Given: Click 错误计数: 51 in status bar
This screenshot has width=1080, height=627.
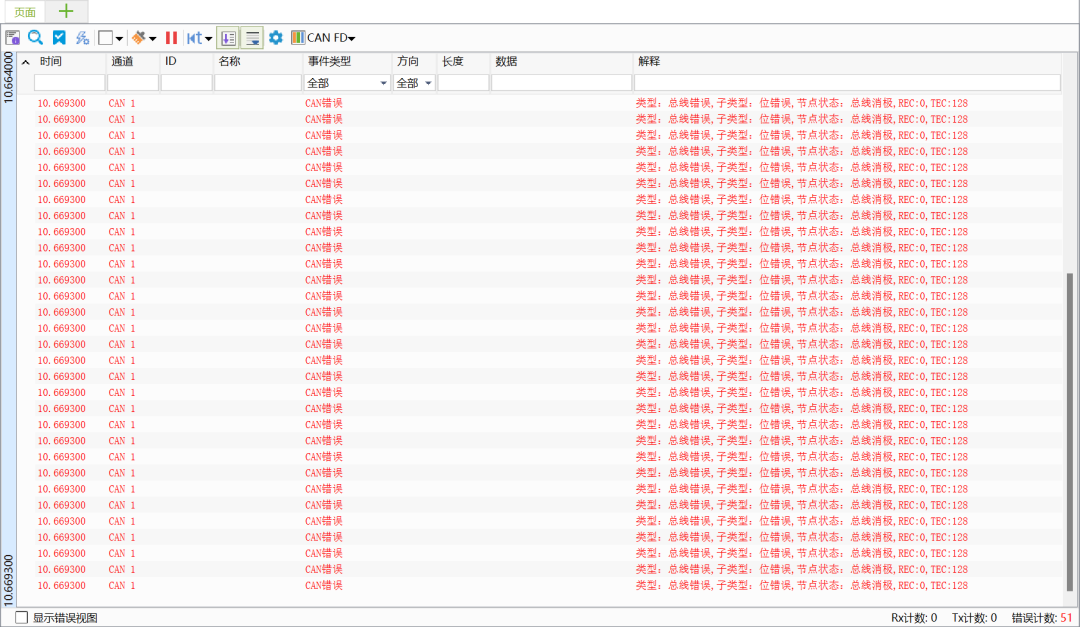Looking at the screenshot, I should tap(1041, 618).
